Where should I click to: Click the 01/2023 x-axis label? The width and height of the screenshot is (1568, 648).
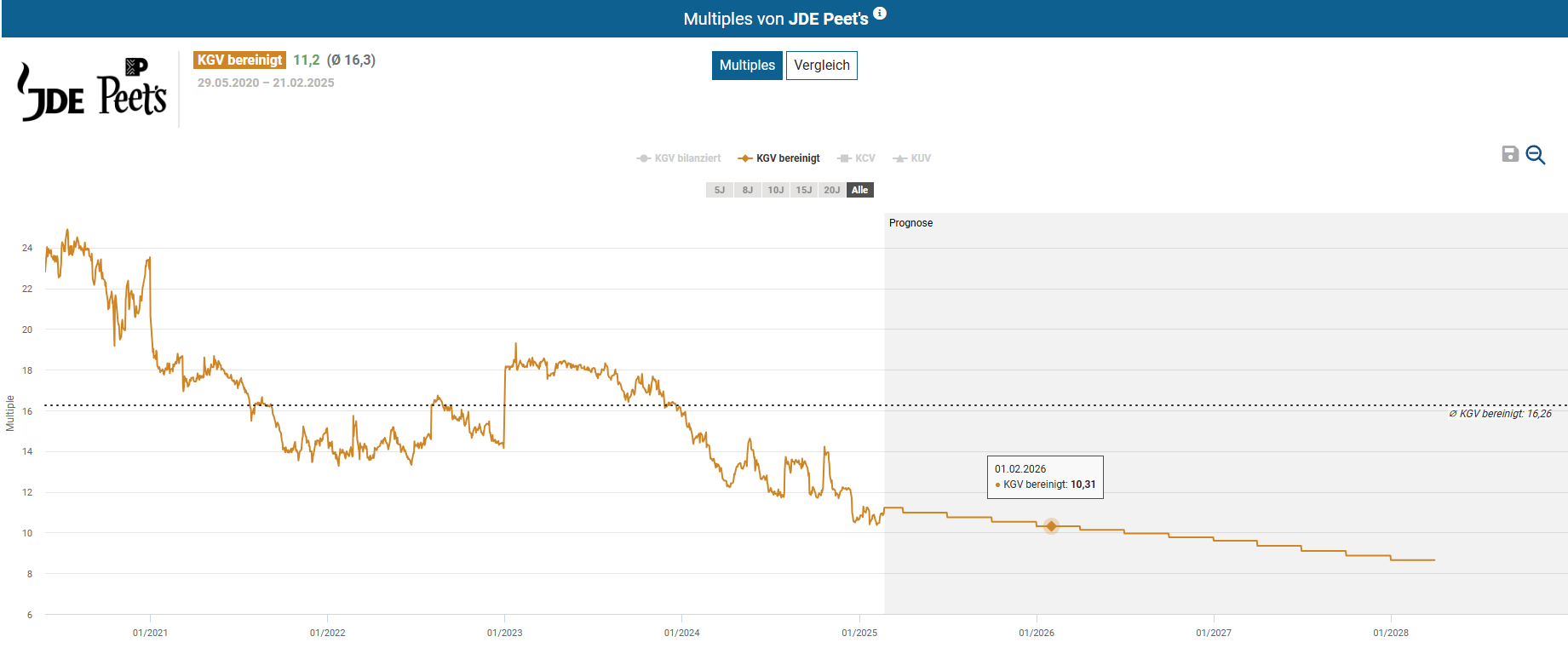504,633
